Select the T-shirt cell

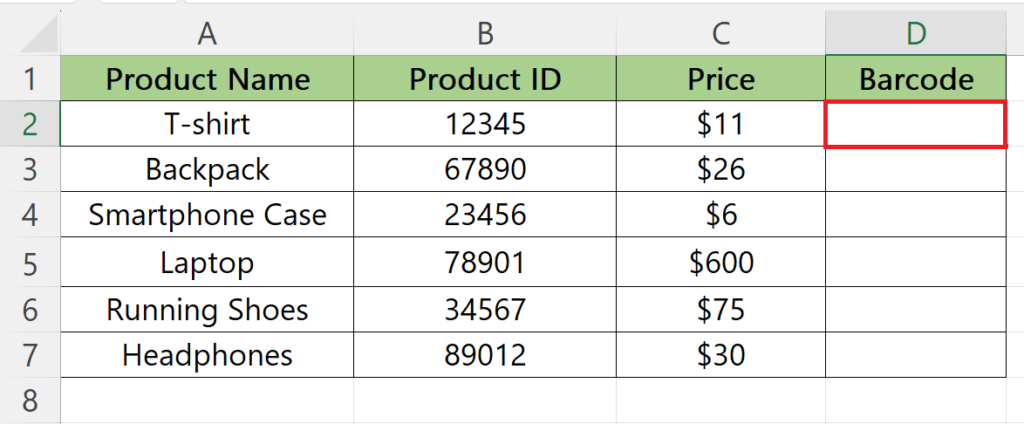[x=207, y=123]
